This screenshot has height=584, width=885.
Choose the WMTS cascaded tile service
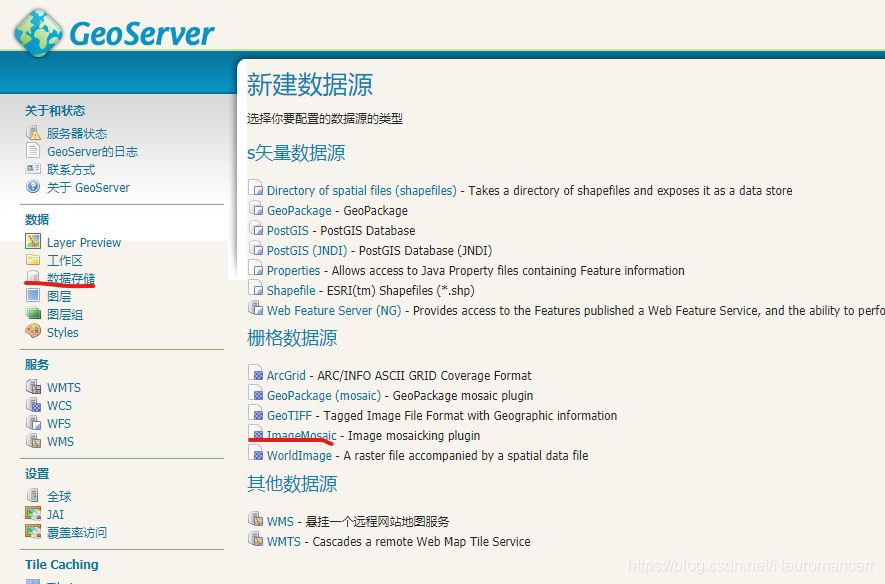click(x=284, y=542)
